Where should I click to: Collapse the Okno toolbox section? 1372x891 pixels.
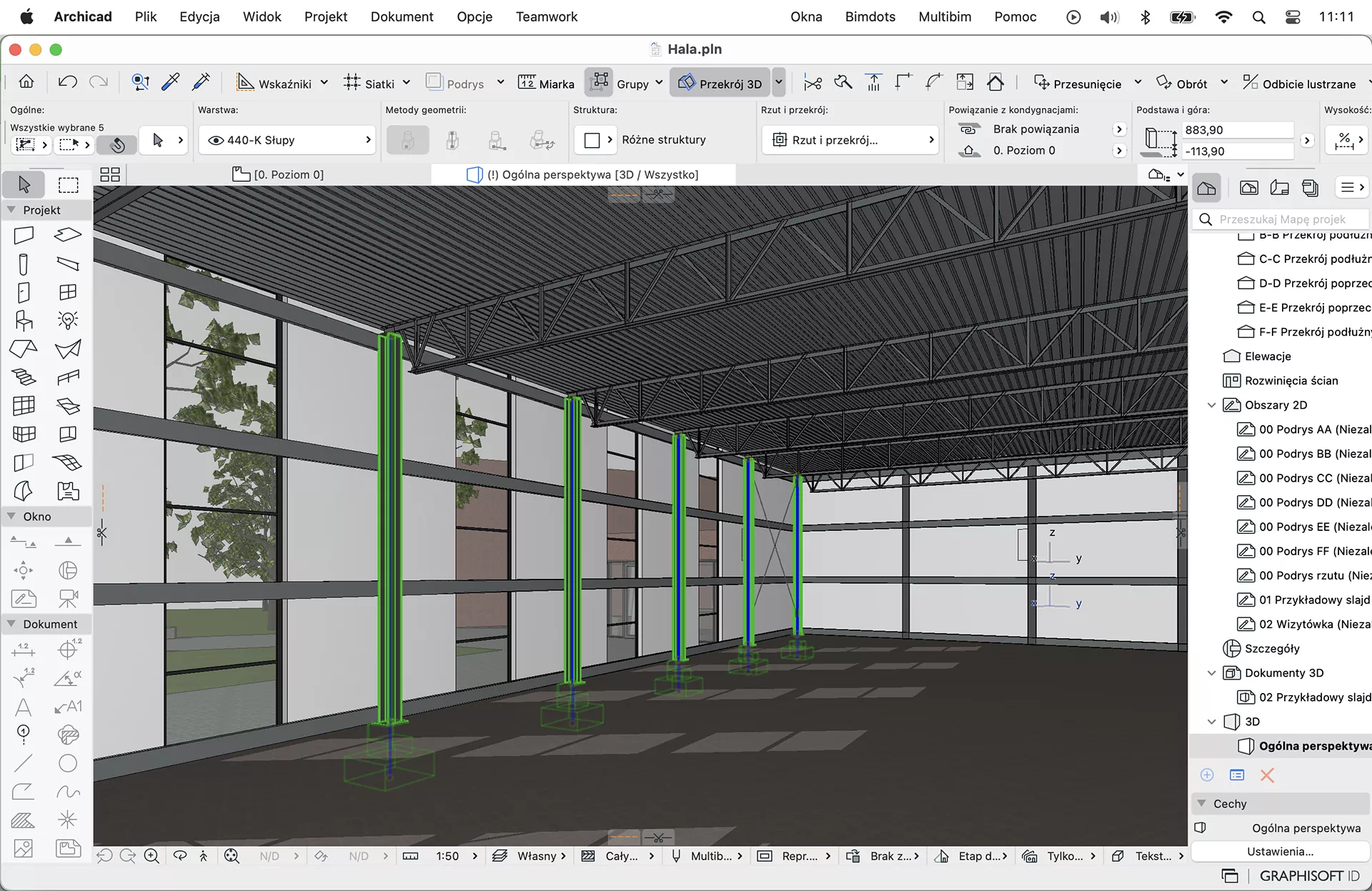(11, 516)
